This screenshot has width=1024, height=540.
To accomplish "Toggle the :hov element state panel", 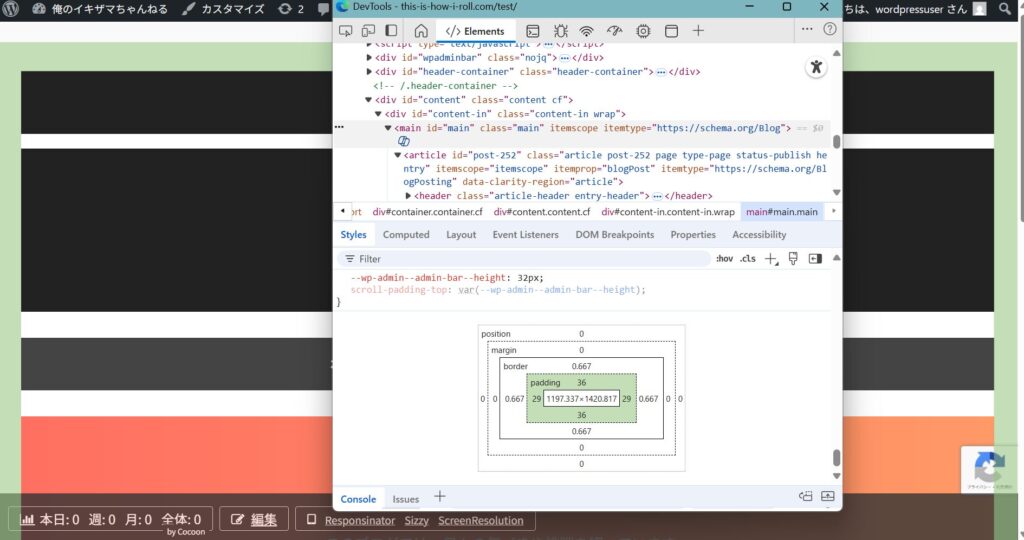I will 724,259.
